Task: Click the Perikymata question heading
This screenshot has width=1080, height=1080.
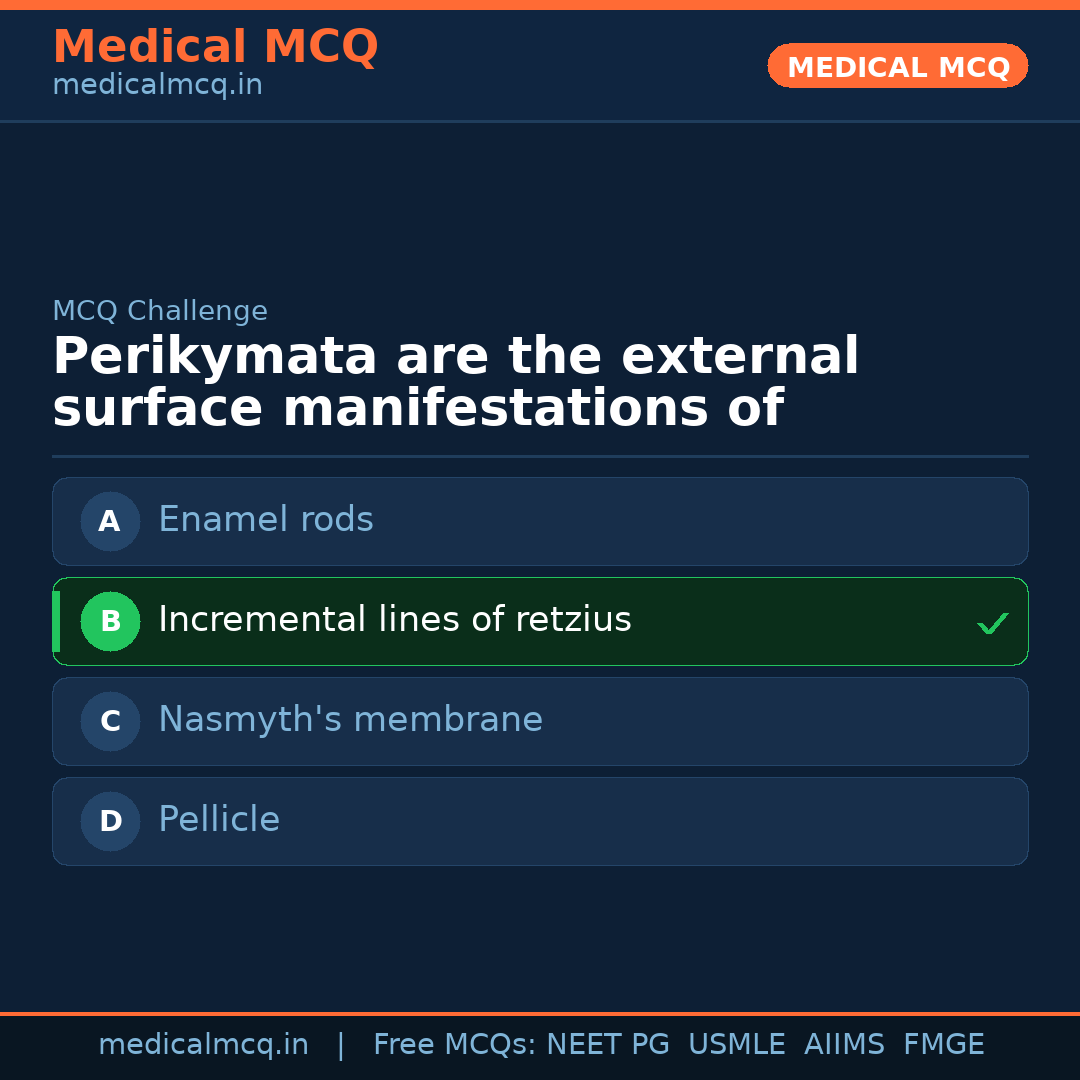Action: (455, 383)
